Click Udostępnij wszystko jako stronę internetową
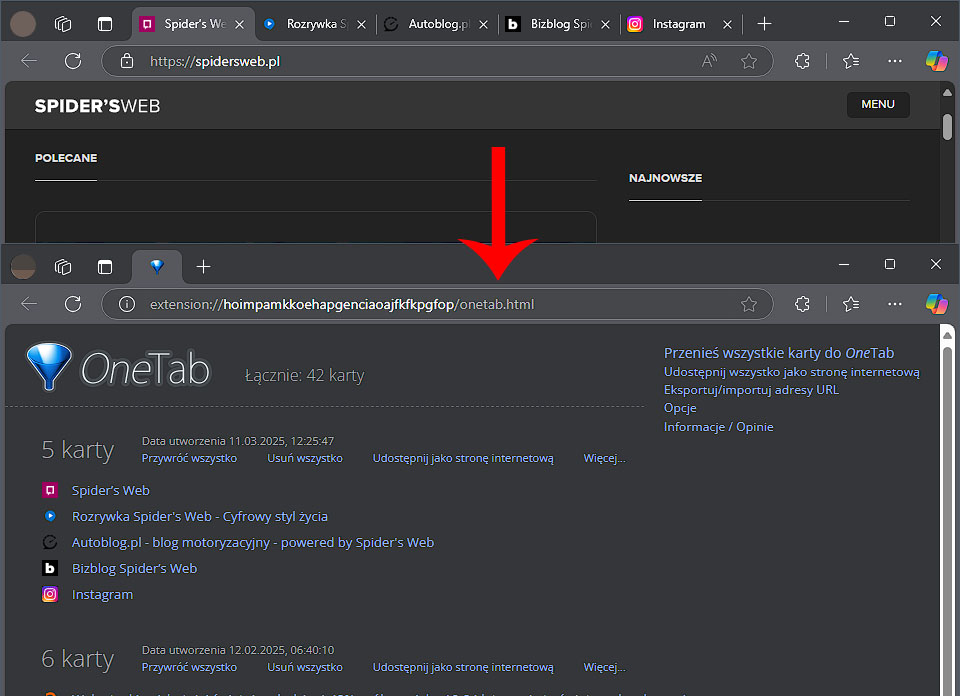 coord(792,372)
